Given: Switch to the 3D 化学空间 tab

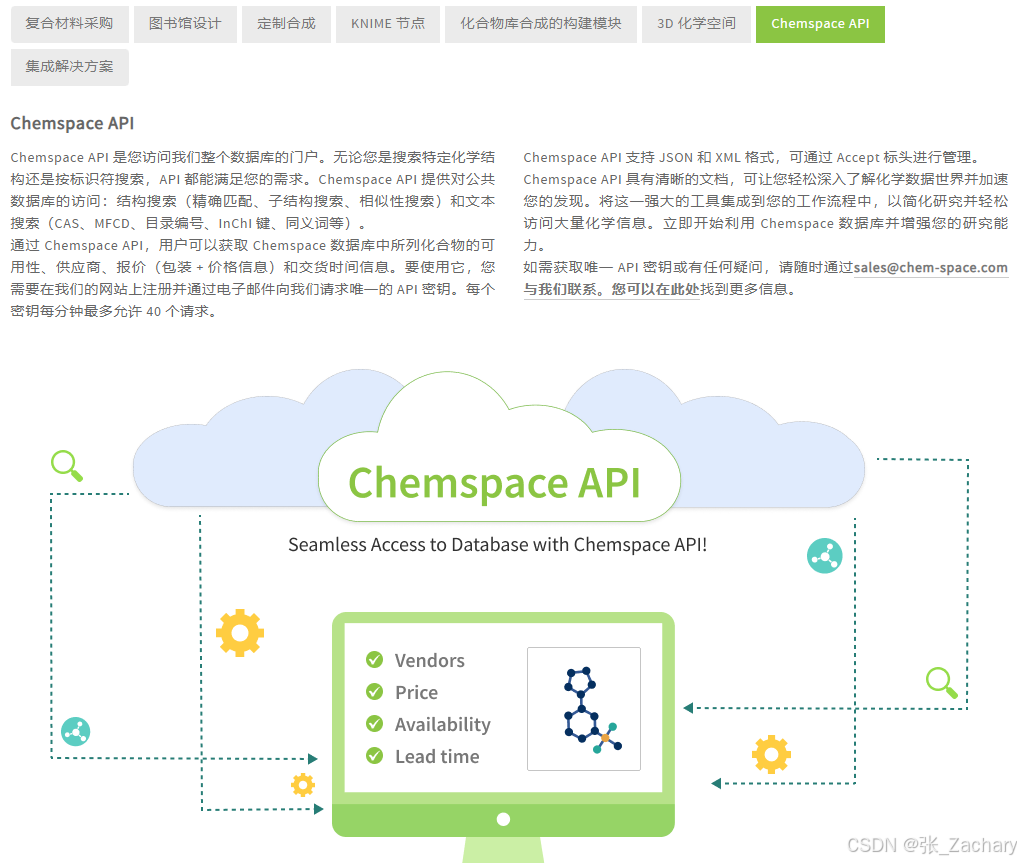Looking at the screenshot, I should [697, 24].
